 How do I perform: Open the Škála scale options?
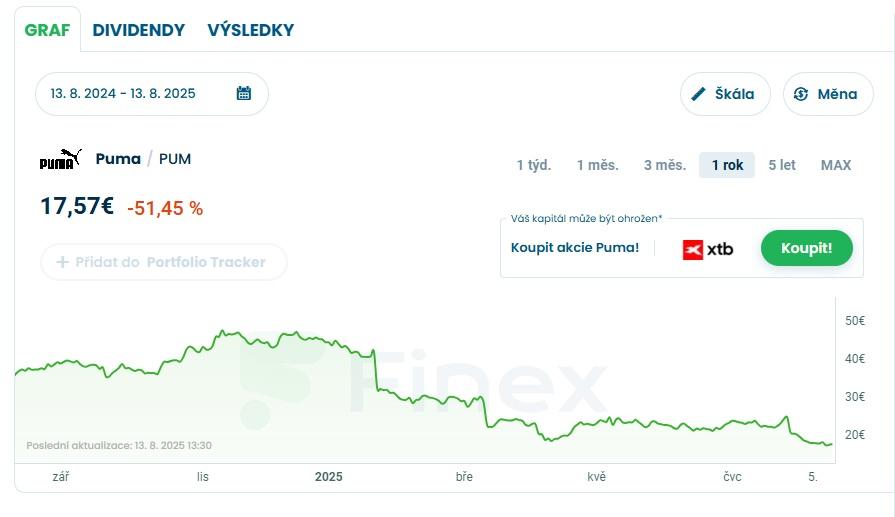point(725,94)
